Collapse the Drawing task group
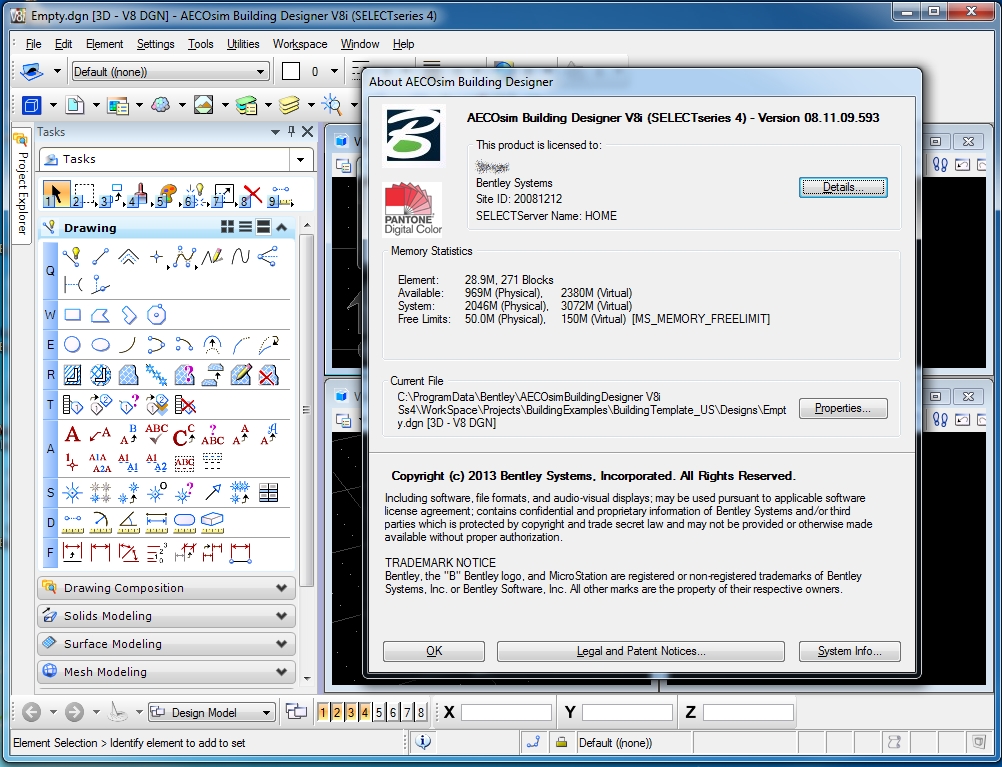This screenshot has height=767, width=1002. [282, 227]
